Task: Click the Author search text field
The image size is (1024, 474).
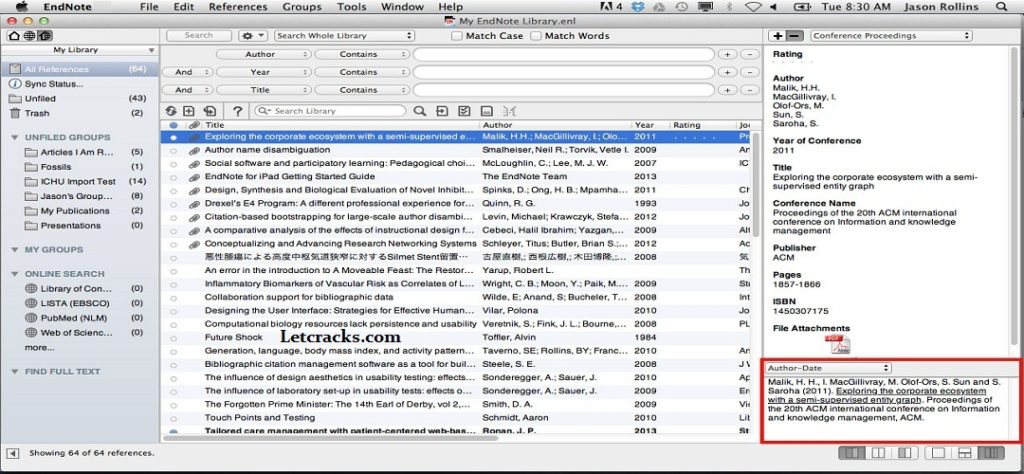Action: coord(564,54)
